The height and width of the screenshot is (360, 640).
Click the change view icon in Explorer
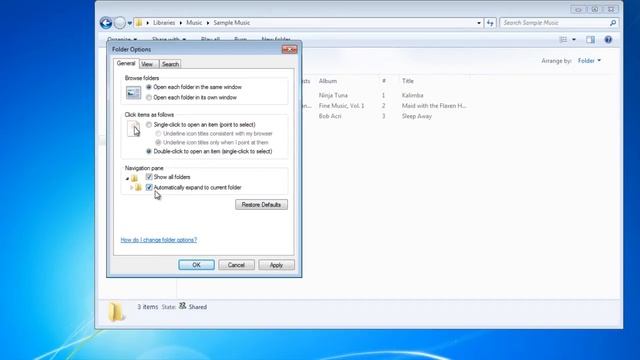pyautogui.click(x=563, y=40)
